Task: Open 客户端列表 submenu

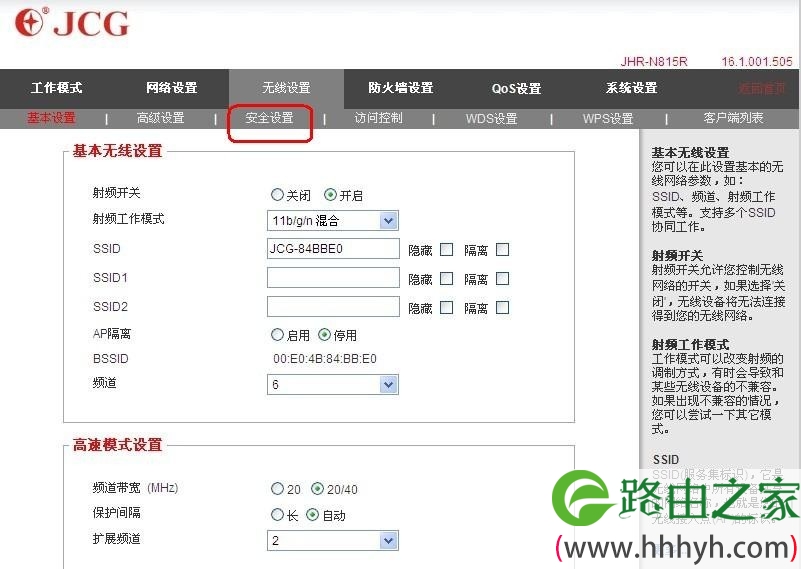Action: pos(733,118)
